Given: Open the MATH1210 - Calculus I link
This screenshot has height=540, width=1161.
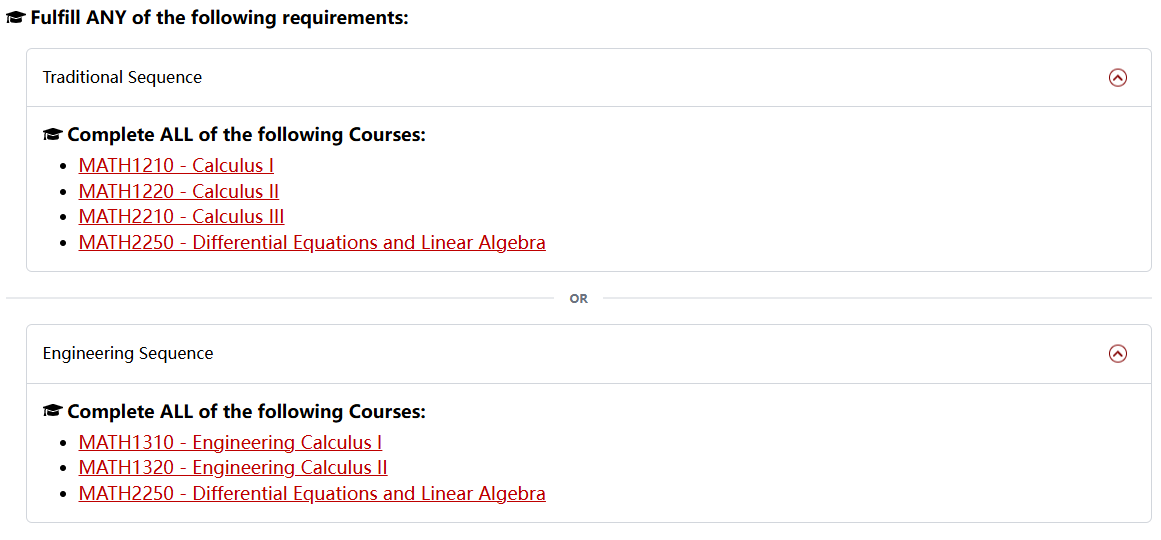Looking at the screenshot, I should [x=176, y=166].
